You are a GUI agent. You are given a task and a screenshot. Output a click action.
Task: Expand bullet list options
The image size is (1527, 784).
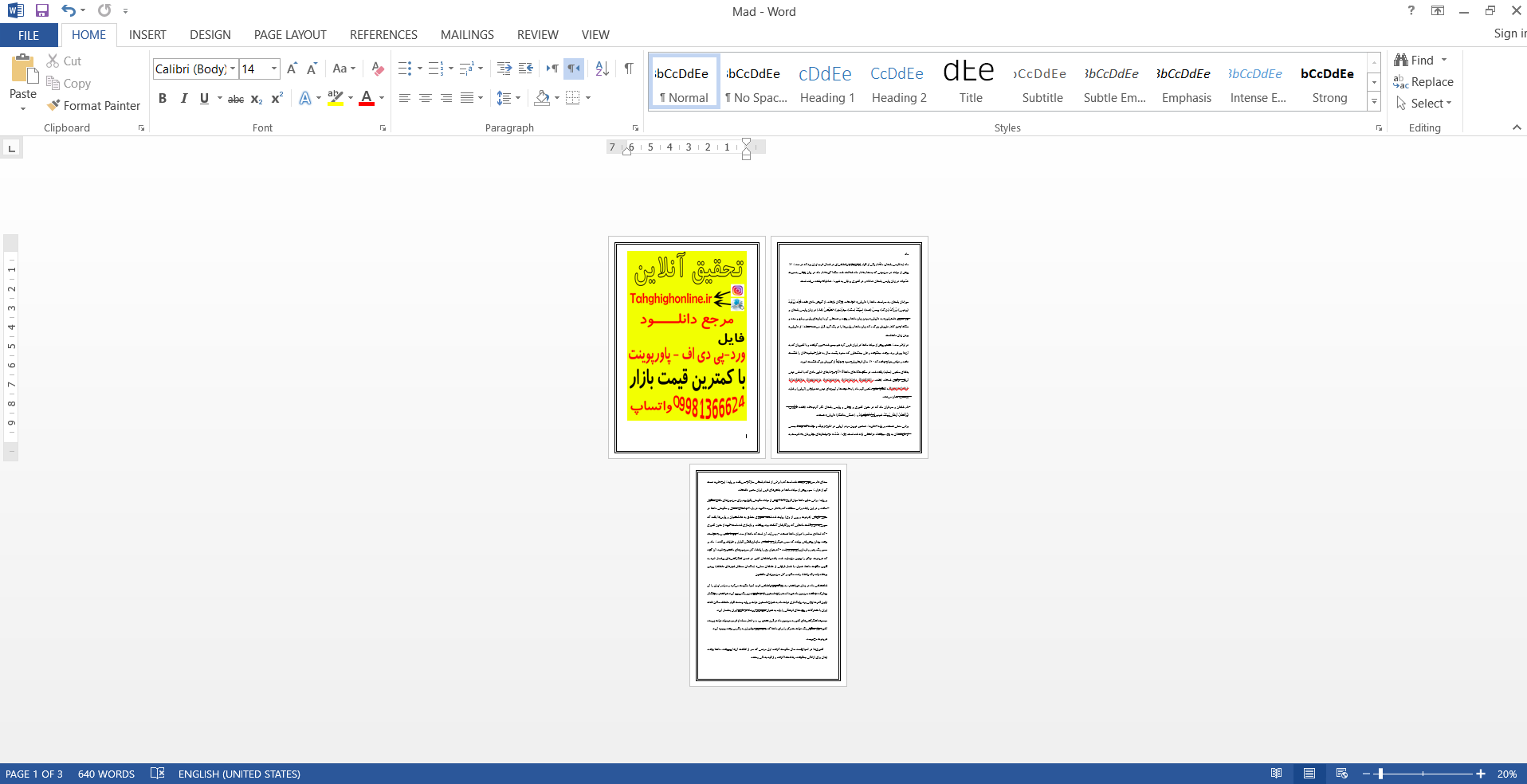tap(420, 69)
